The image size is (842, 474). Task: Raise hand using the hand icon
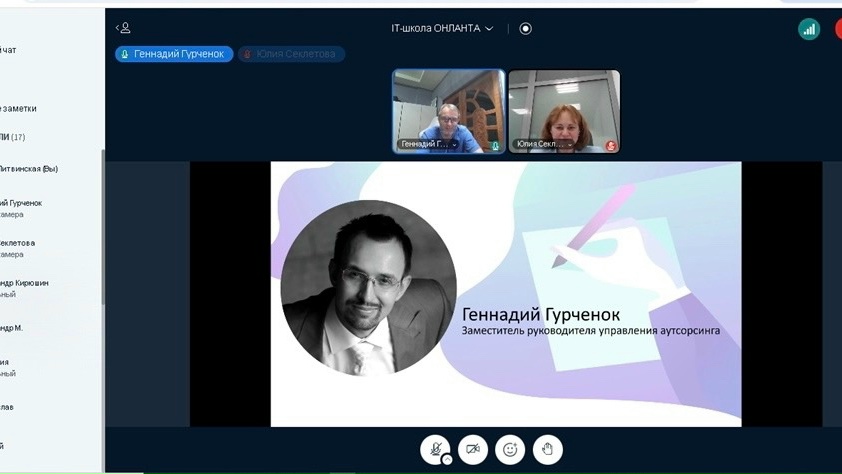point(547,449)
